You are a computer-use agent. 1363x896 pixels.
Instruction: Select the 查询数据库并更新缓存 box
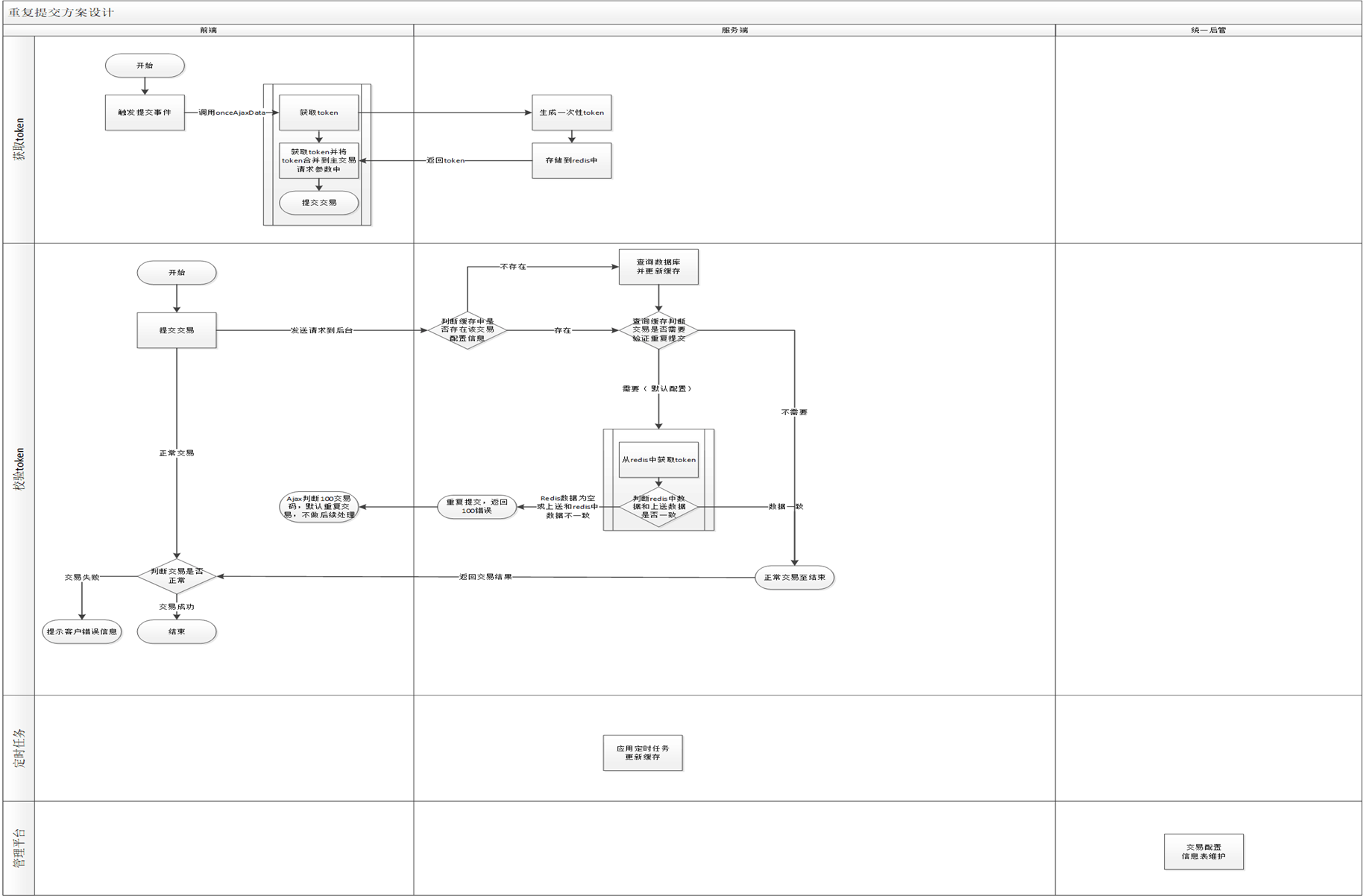tap(658, 267)
